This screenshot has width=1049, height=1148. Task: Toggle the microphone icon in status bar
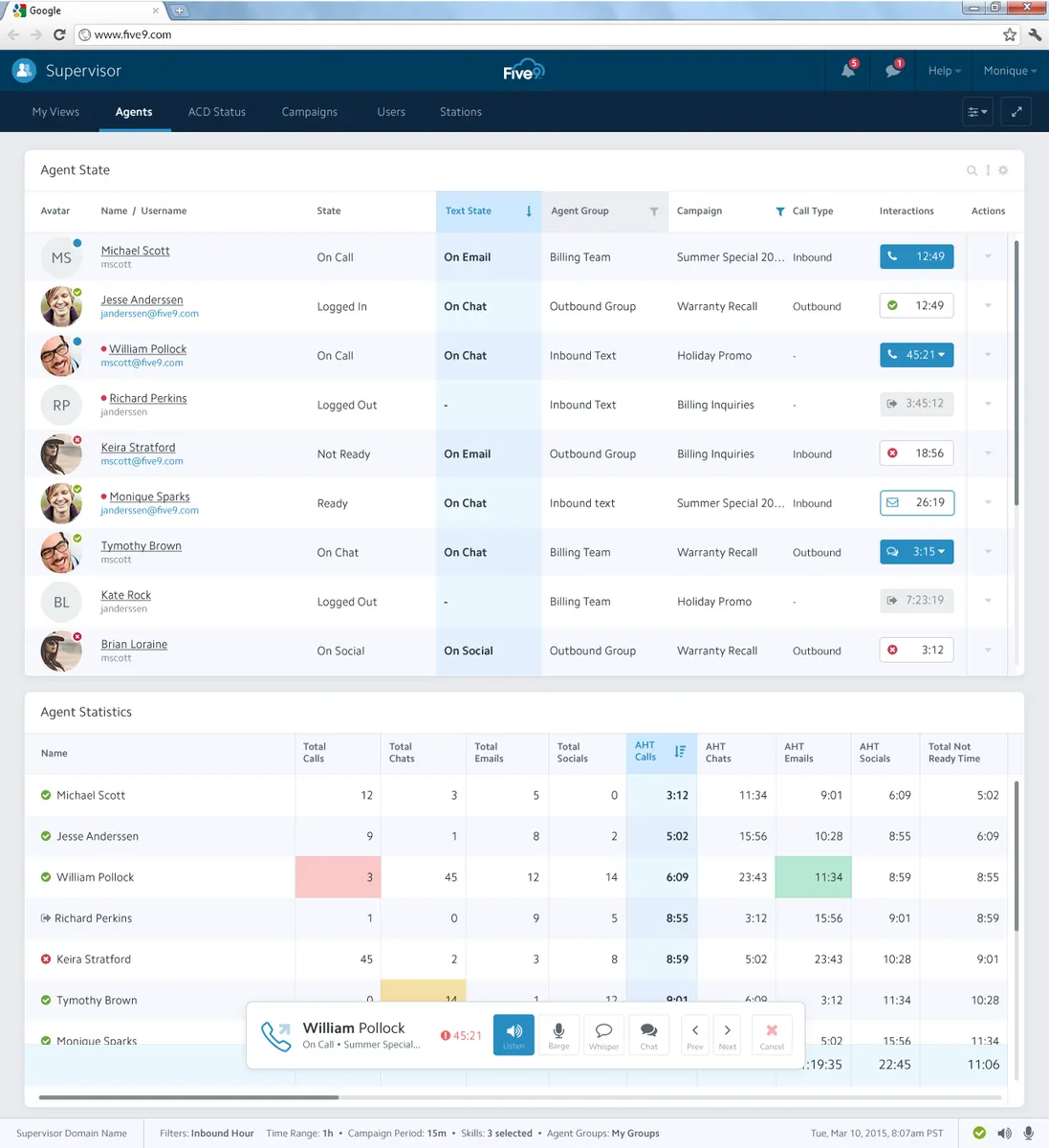pyautogui.click(x=1029, y=1133)
